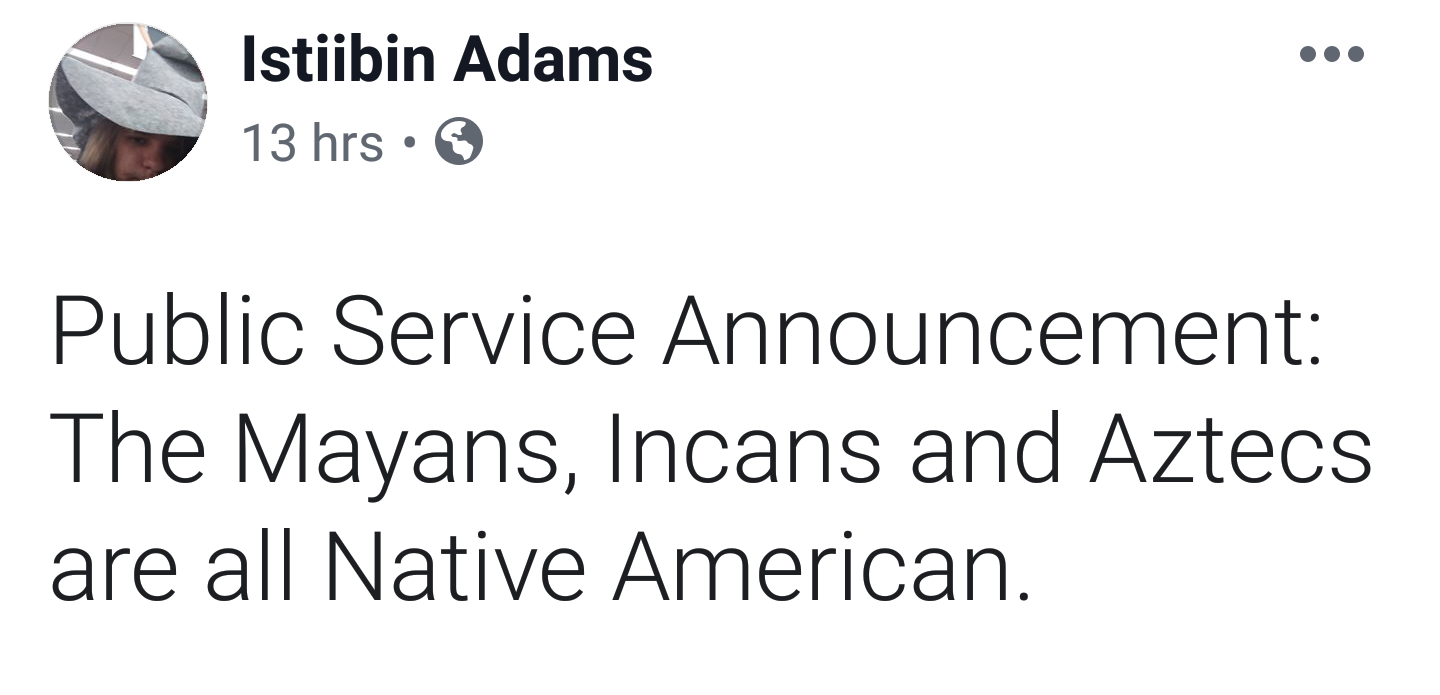Open Istiibin Adams' profile picture

(127, 102)
